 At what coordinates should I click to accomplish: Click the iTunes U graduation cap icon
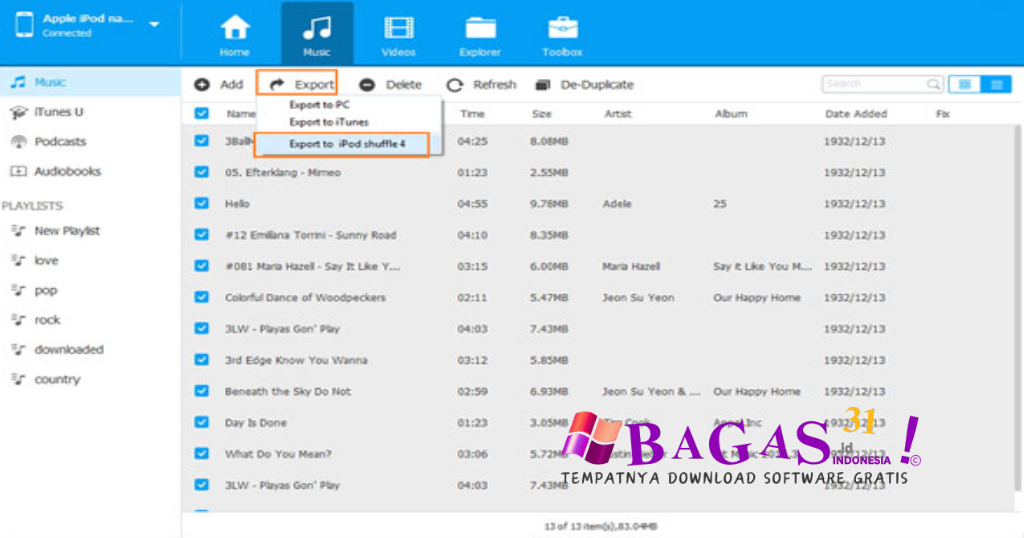point(18,112)
